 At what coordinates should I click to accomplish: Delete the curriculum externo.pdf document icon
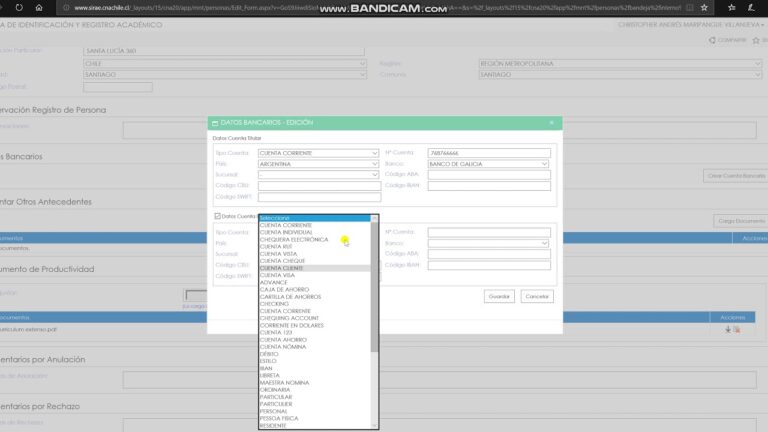[x=737, y=330]
